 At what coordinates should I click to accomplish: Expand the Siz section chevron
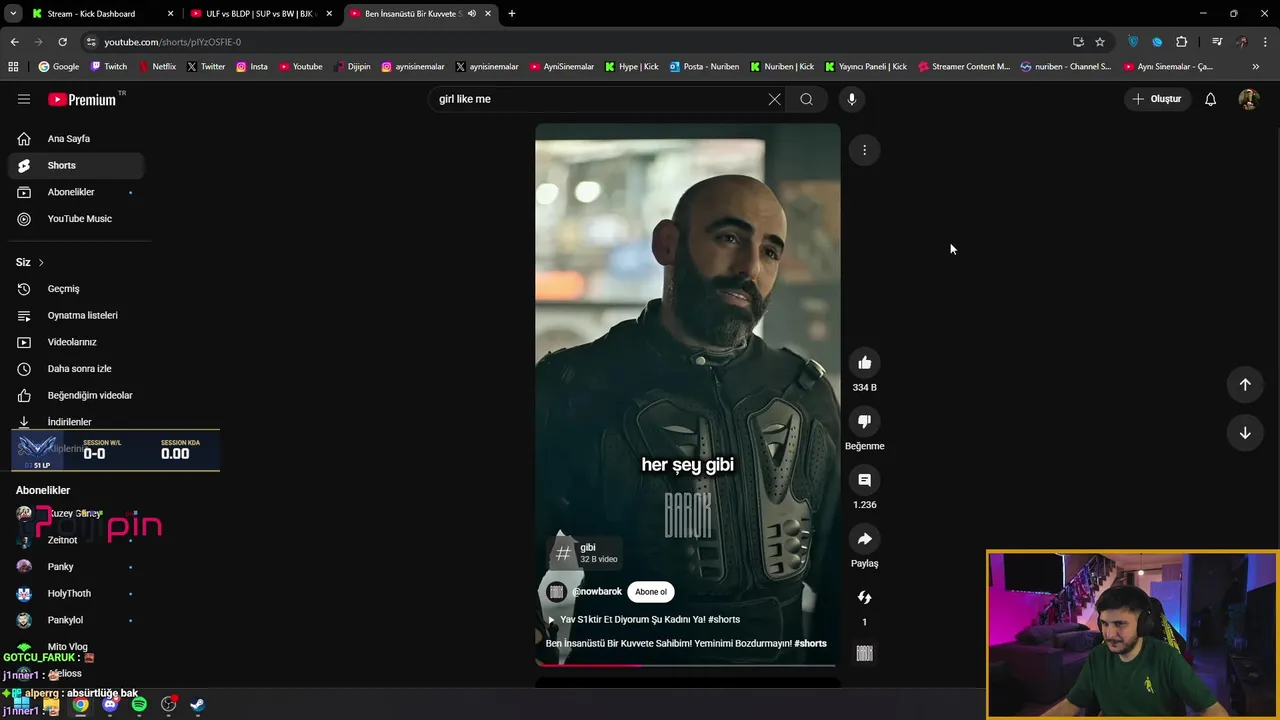click(x=41, y=262)
